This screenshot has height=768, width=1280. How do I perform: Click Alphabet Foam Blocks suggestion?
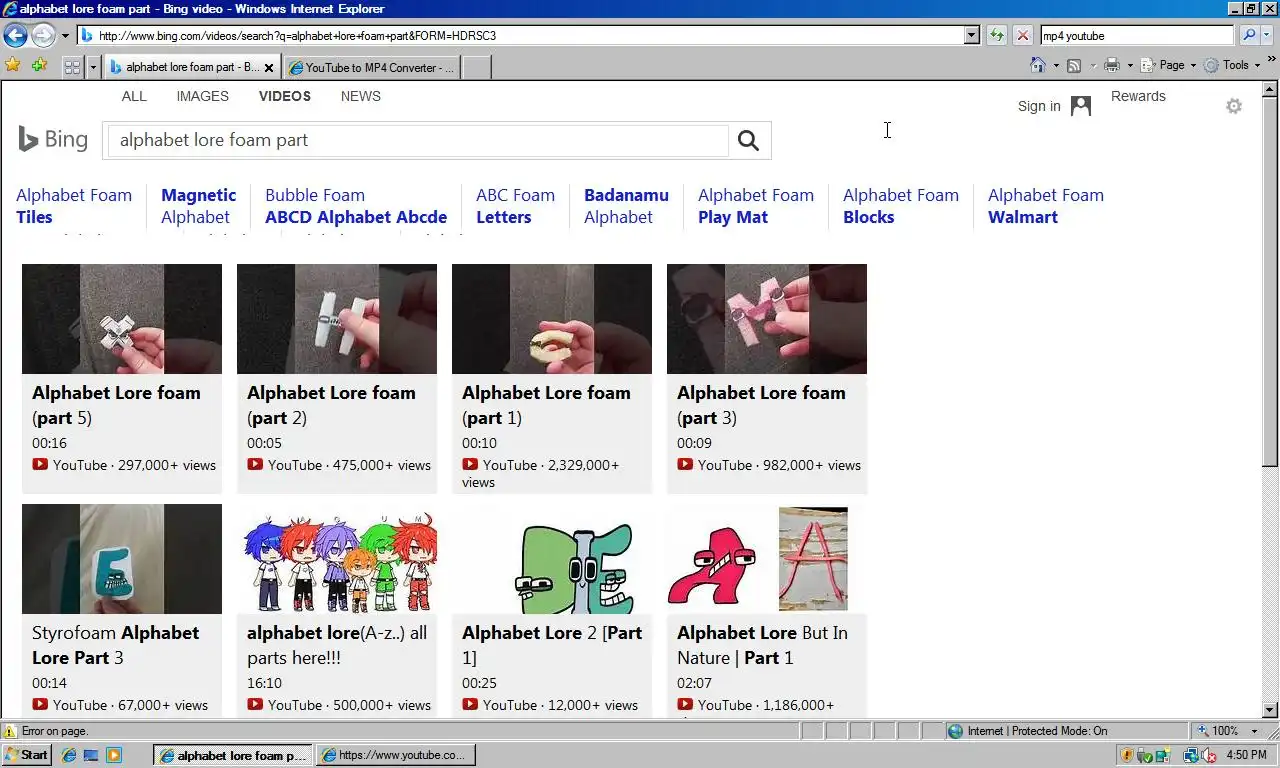click(x=901, y=206)
